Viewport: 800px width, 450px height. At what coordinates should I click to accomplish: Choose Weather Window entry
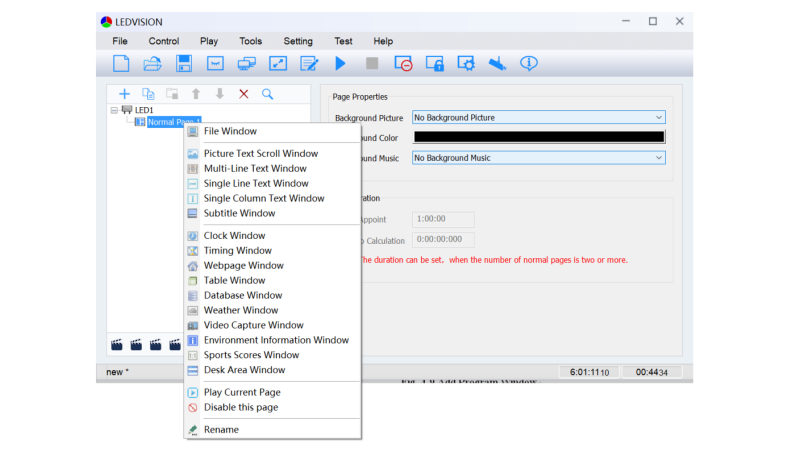click(x=272, y=310)
